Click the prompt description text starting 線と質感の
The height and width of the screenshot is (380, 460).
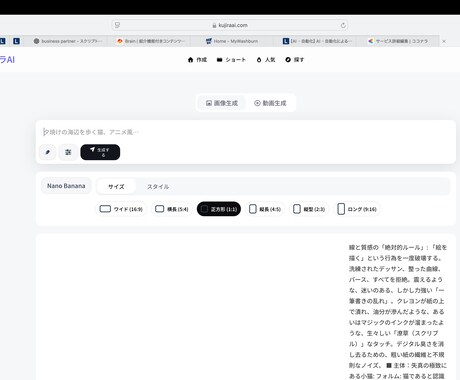tap(398, 312)
